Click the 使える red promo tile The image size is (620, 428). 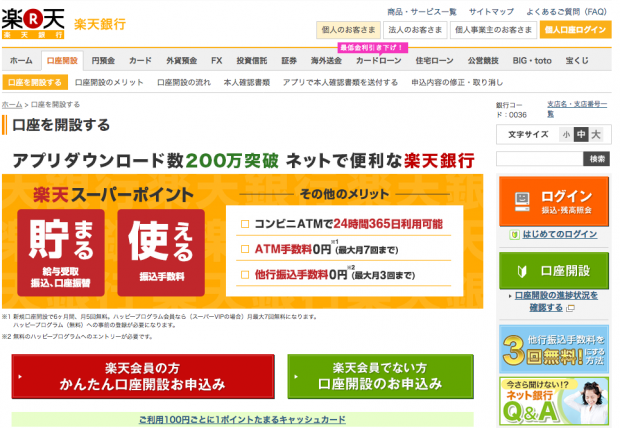[x=161, y=253]
